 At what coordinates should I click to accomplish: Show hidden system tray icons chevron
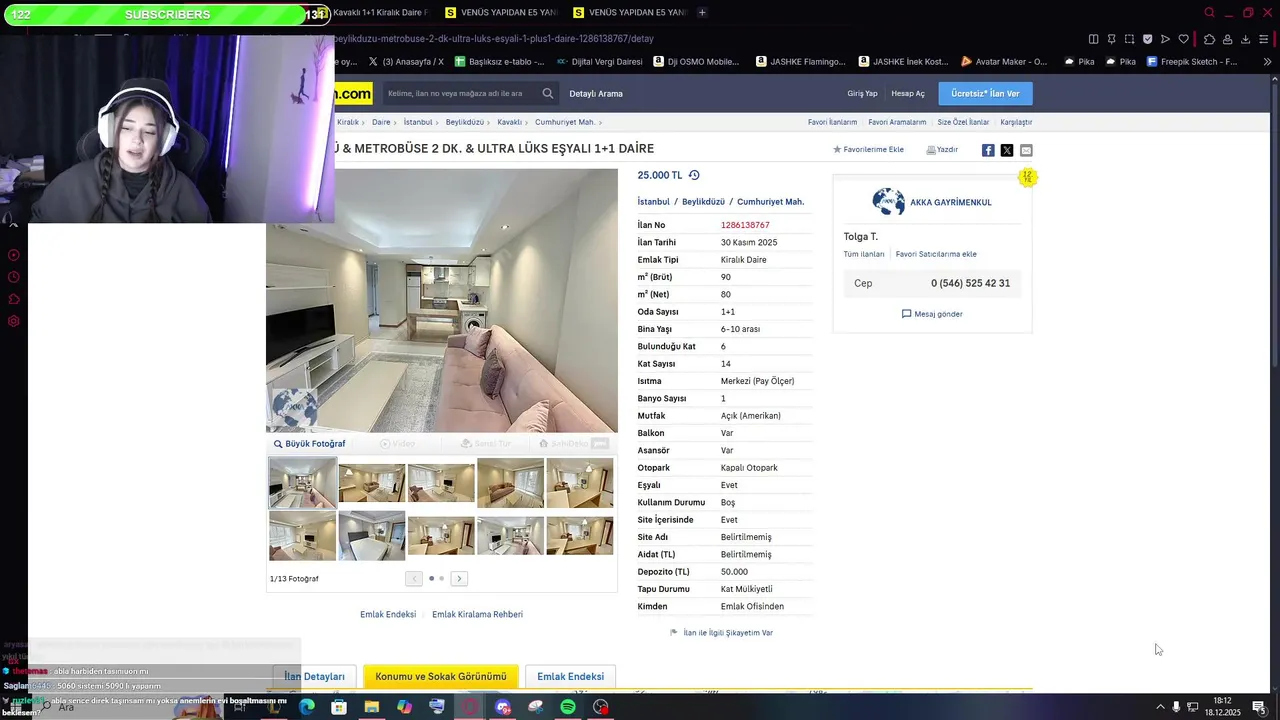(x=1160, y=707)
